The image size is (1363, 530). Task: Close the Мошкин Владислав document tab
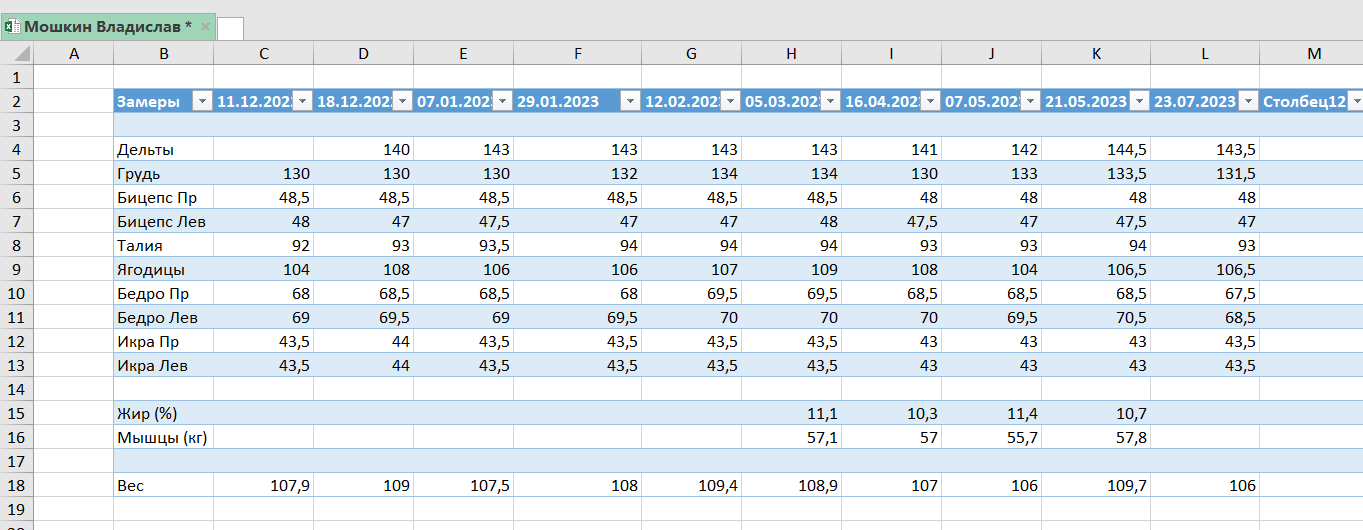(x=205, y=27)
